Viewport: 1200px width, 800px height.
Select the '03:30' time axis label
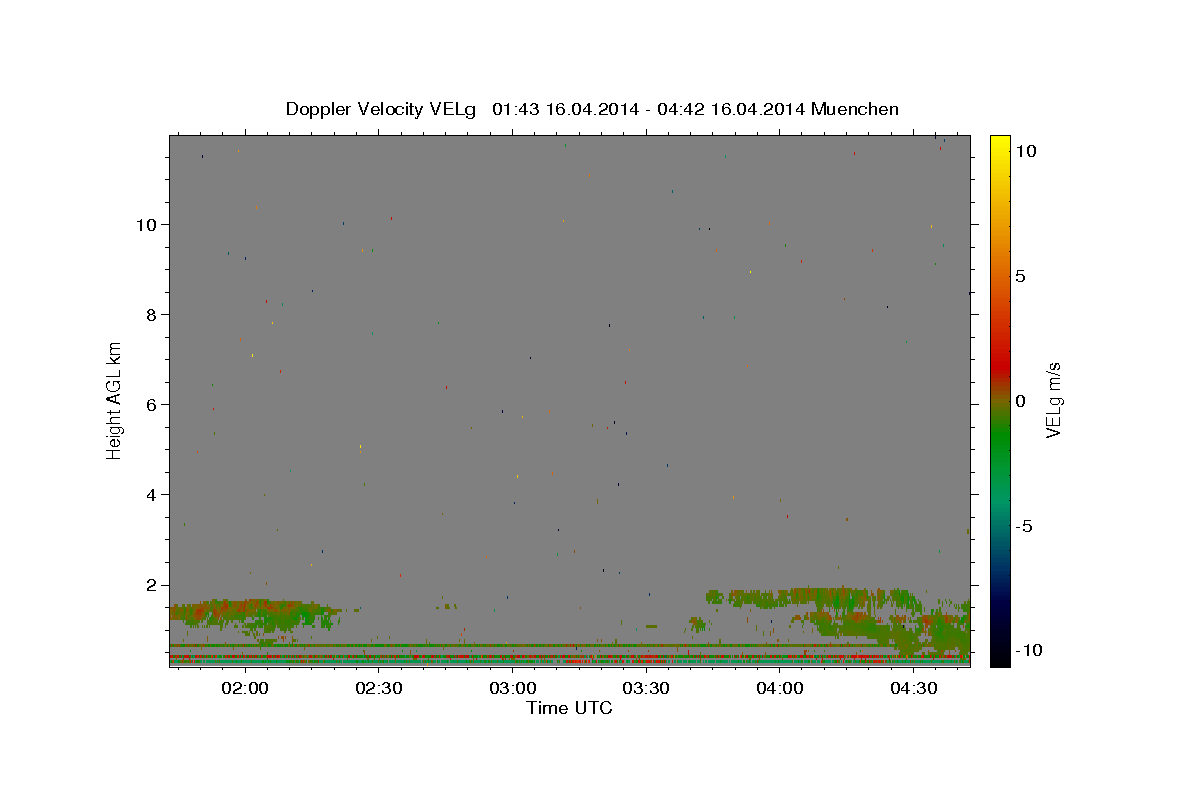click(x=646, y=688)
